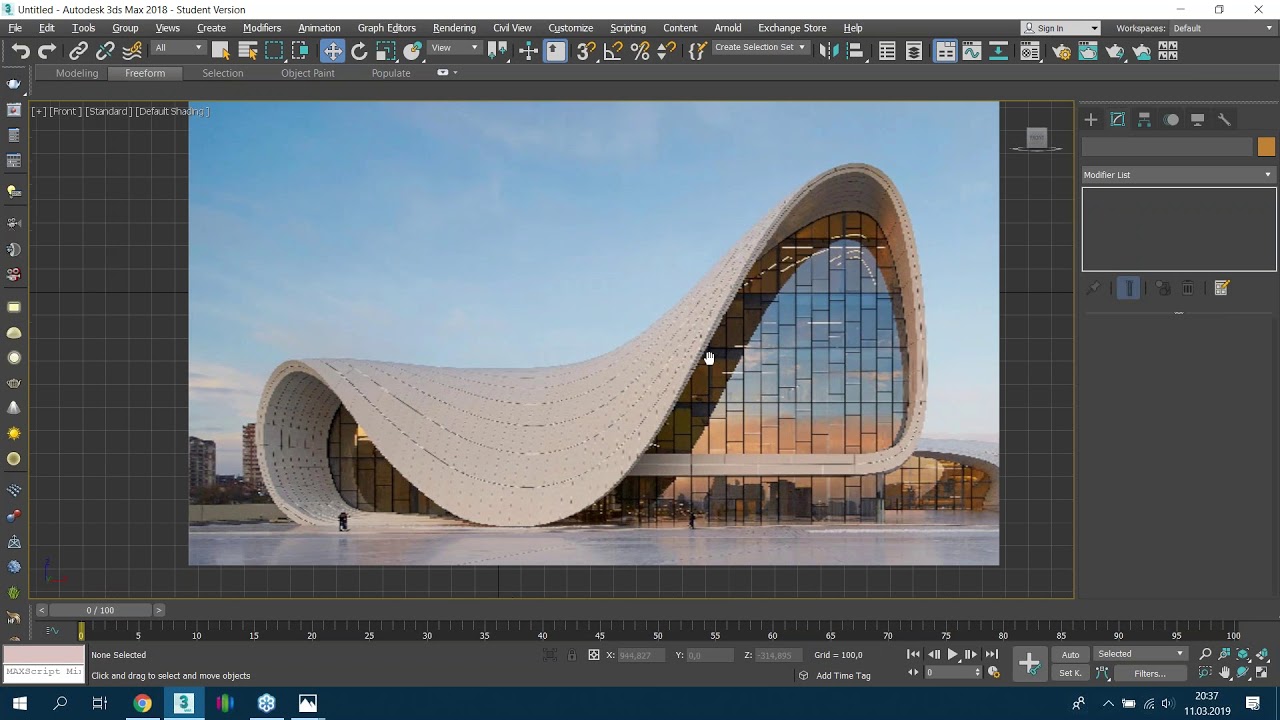Viewport: 1280px width, 720px height.
Task: Open the Modifiers menu
Action: (x=262, y=28)
